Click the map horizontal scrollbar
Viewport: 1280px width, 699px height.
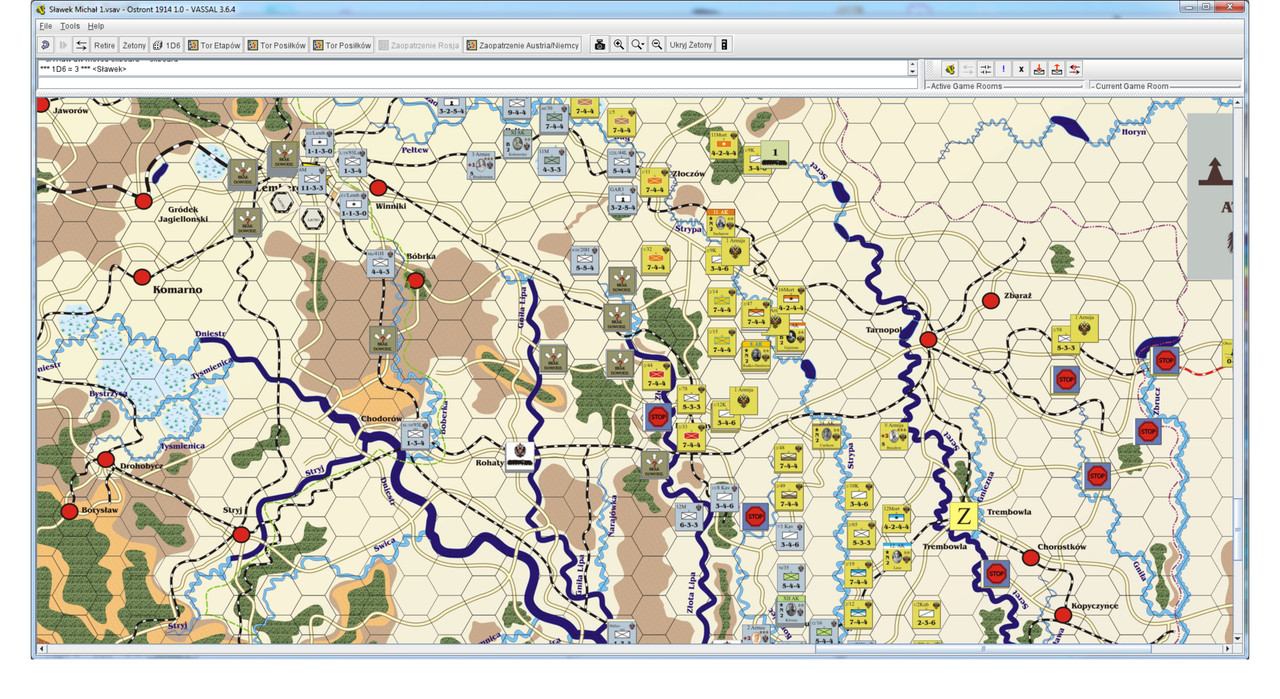pyautogui.click(x=636, y=649)
